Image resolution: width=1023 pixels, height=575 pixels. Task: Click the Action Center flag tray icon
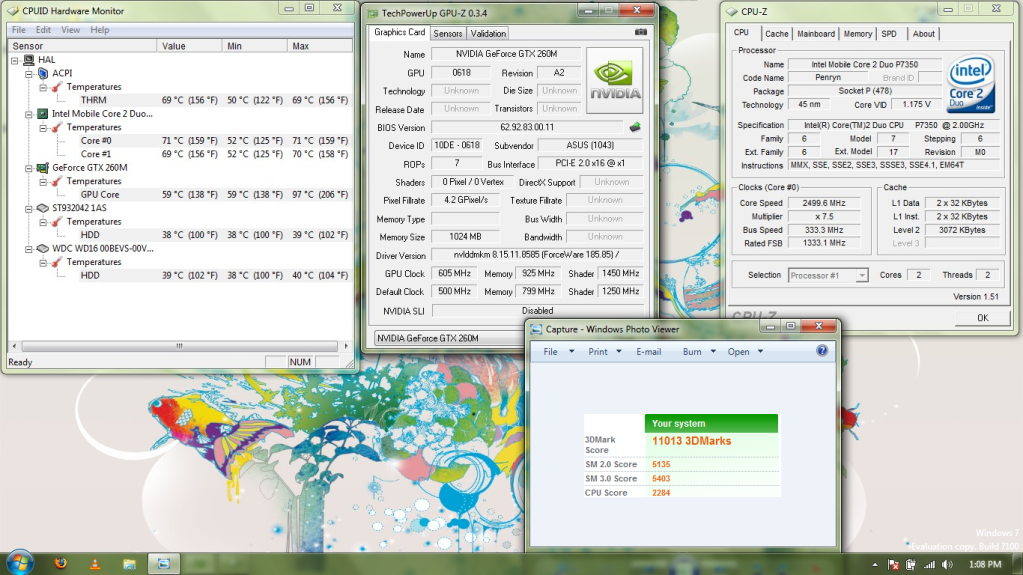tap(893, 565)
